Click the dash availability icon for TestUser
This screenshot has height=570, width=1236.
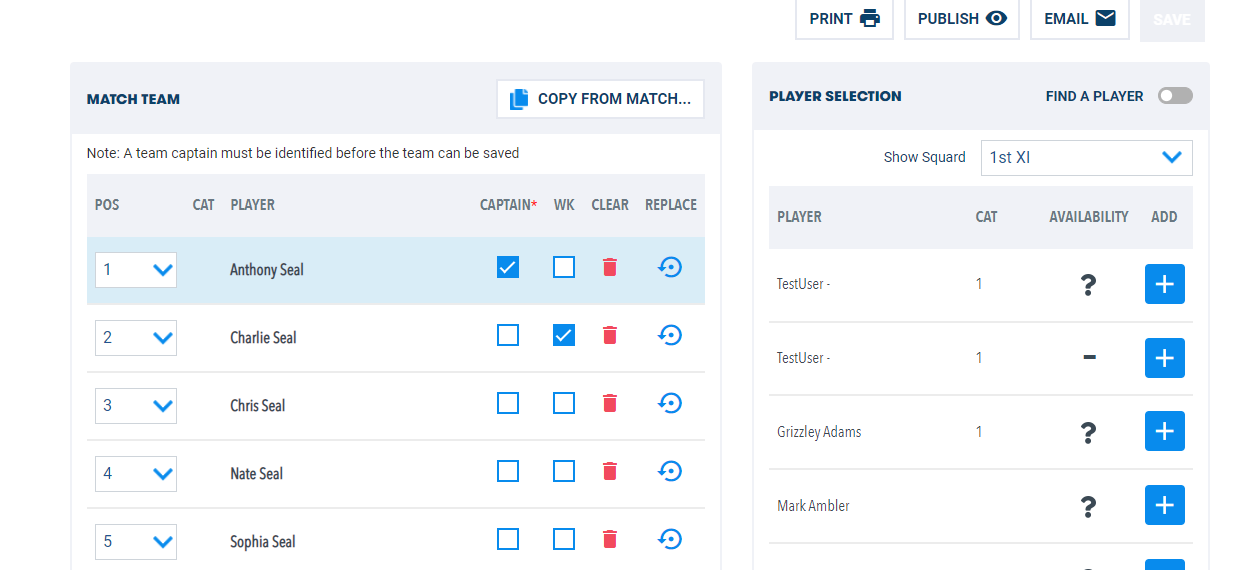coord(1089,358)
